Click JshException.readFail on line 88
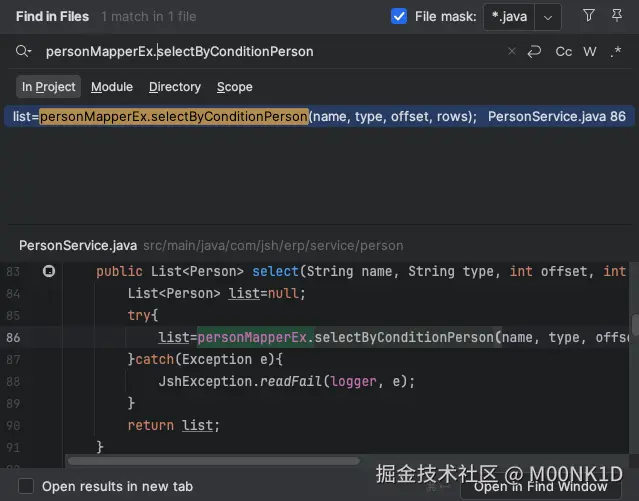 (x=240, y=382)
